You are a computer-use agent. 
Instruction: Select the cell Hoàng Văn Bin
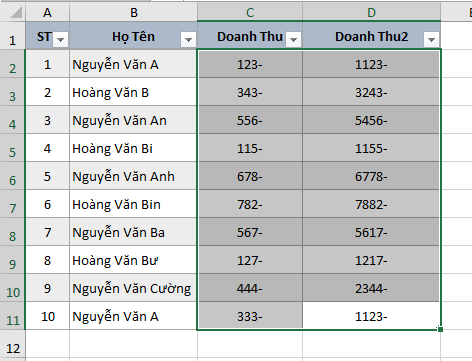133,204
